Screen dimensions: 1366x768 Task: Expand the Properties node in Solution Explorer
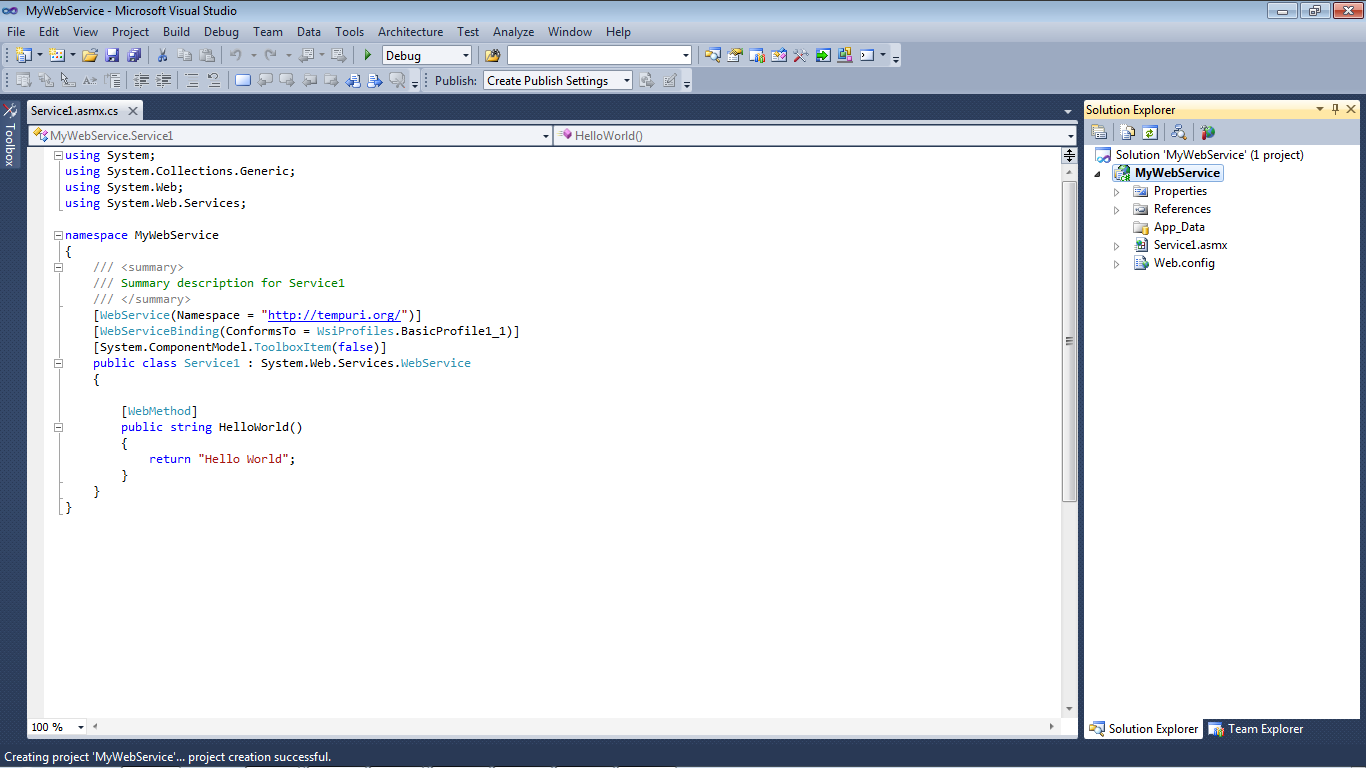(x=1117, y=191)
